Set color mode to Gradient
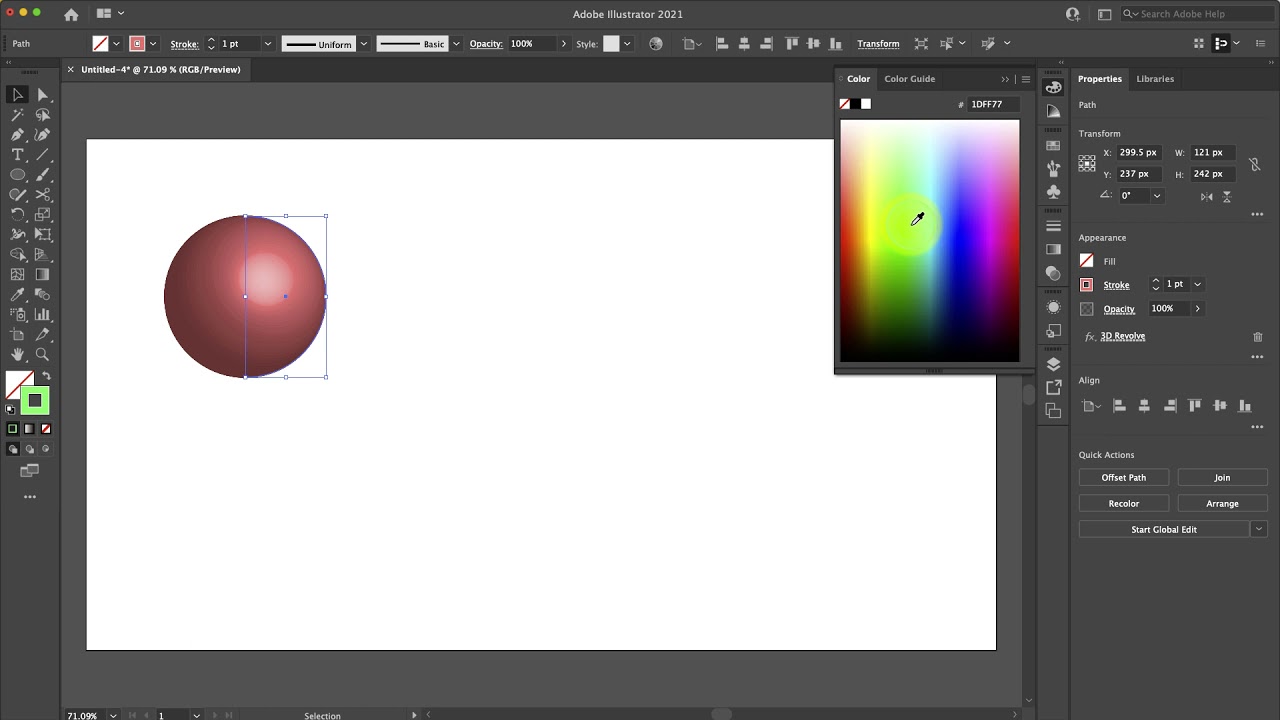 29,429
